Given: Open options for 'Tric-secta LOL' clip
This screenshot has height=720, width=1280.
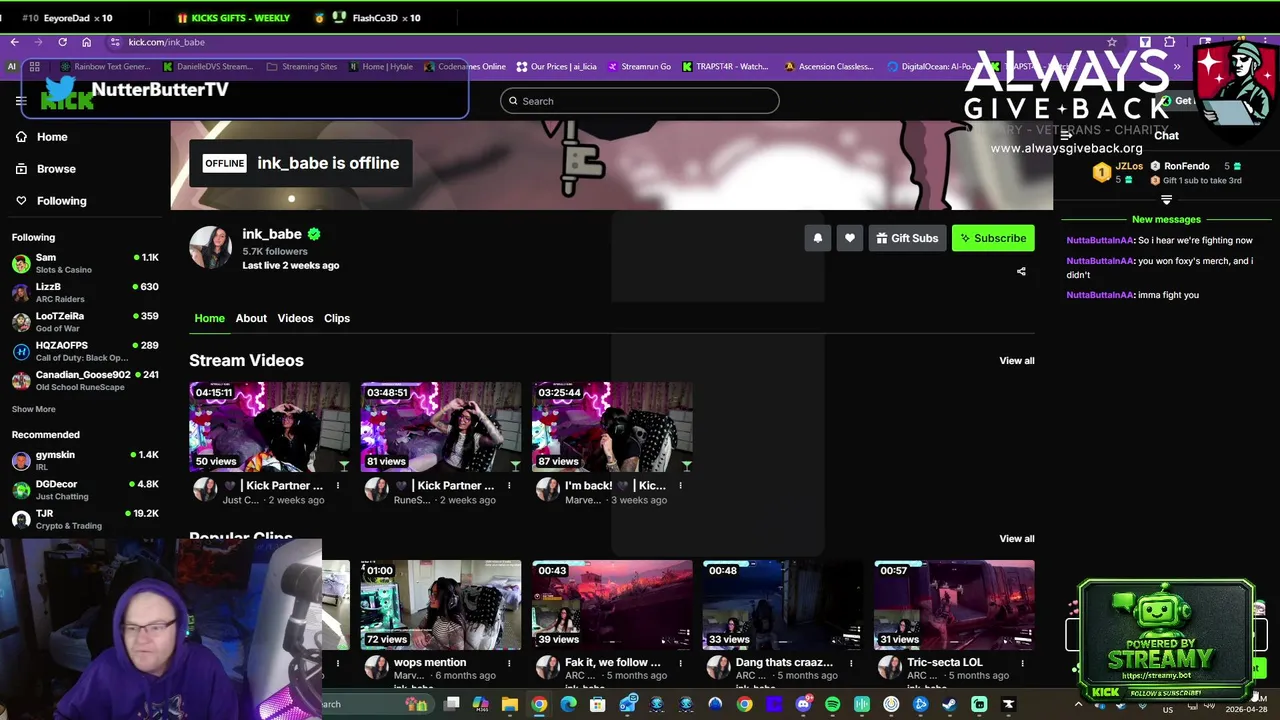Looking at the screenshot, I should 1022,663.
